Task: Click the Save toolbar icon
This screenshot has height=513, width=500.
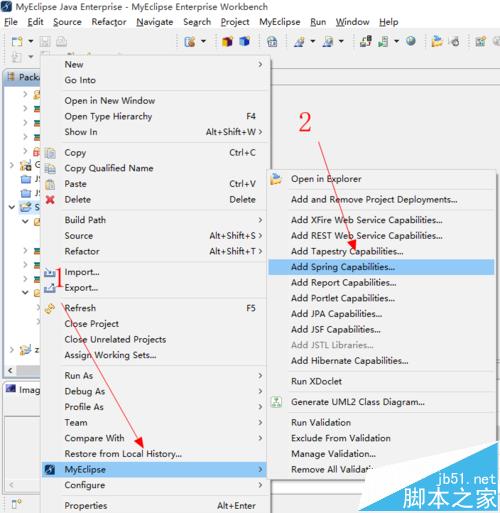Action: 45,42
